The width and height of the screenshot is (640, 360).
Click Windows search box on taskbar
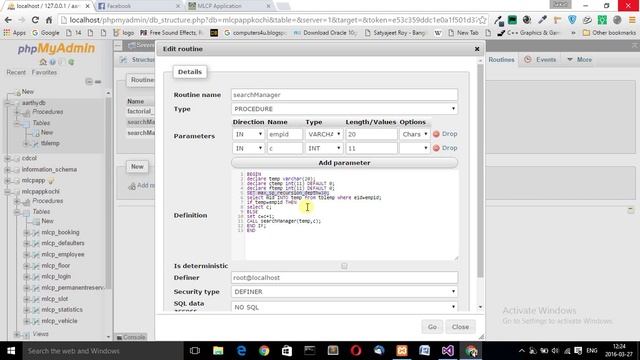pyautogui.click(x=102, y=351)
